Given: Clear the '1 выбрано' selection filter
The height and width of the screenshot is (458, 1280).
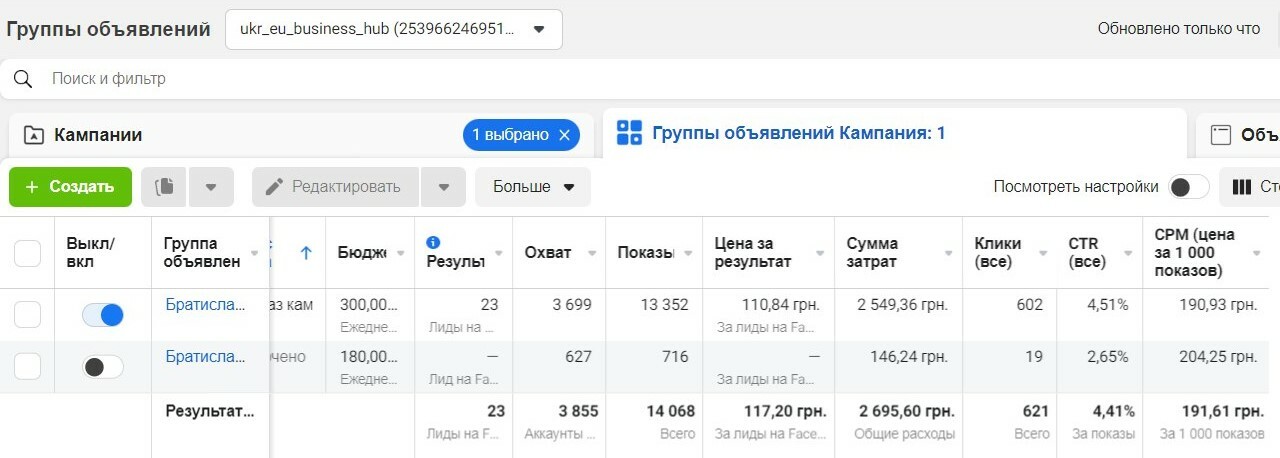Looking at the screenshot, I should [564, 135].
